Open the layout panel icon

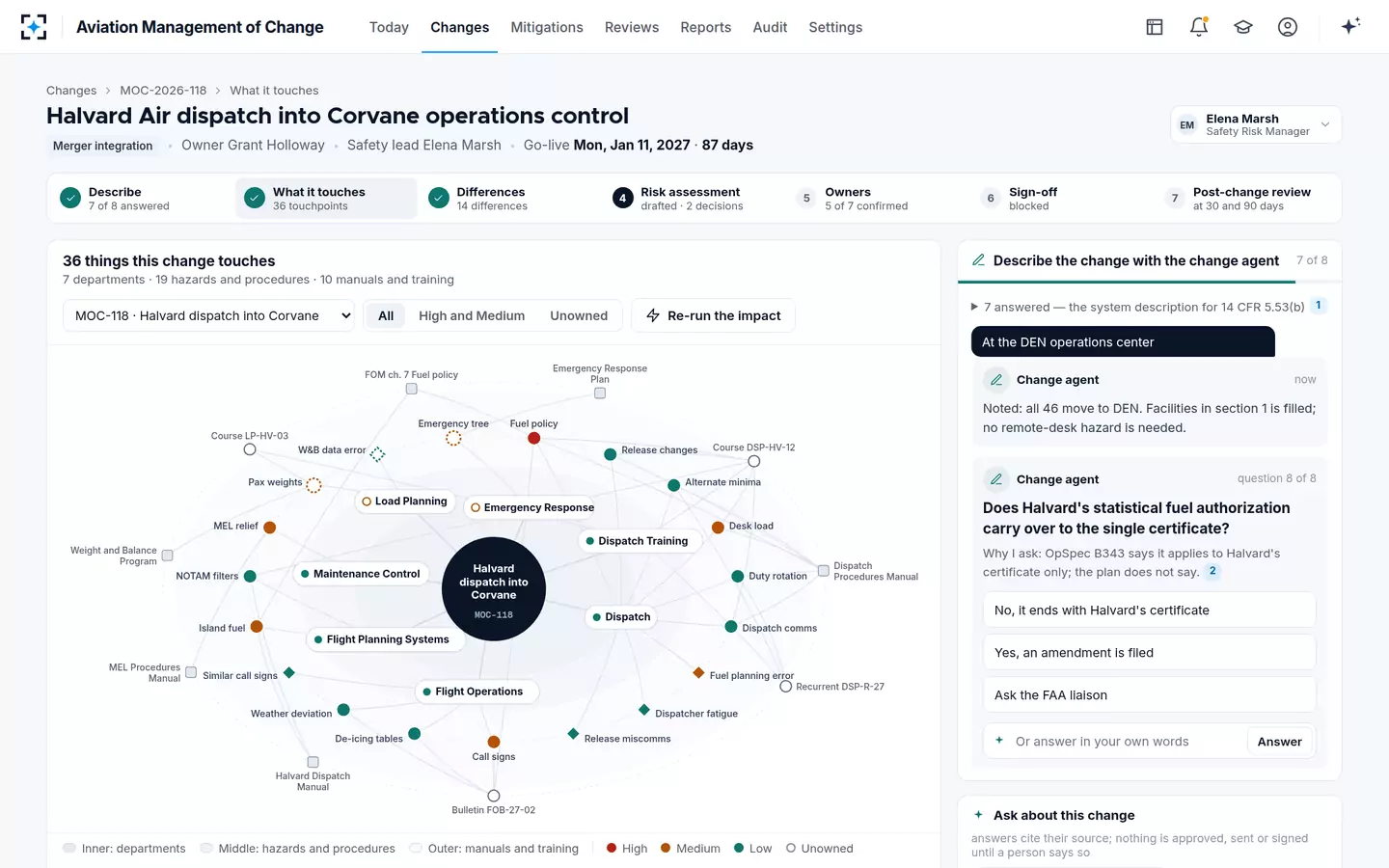coord(1155,27)
